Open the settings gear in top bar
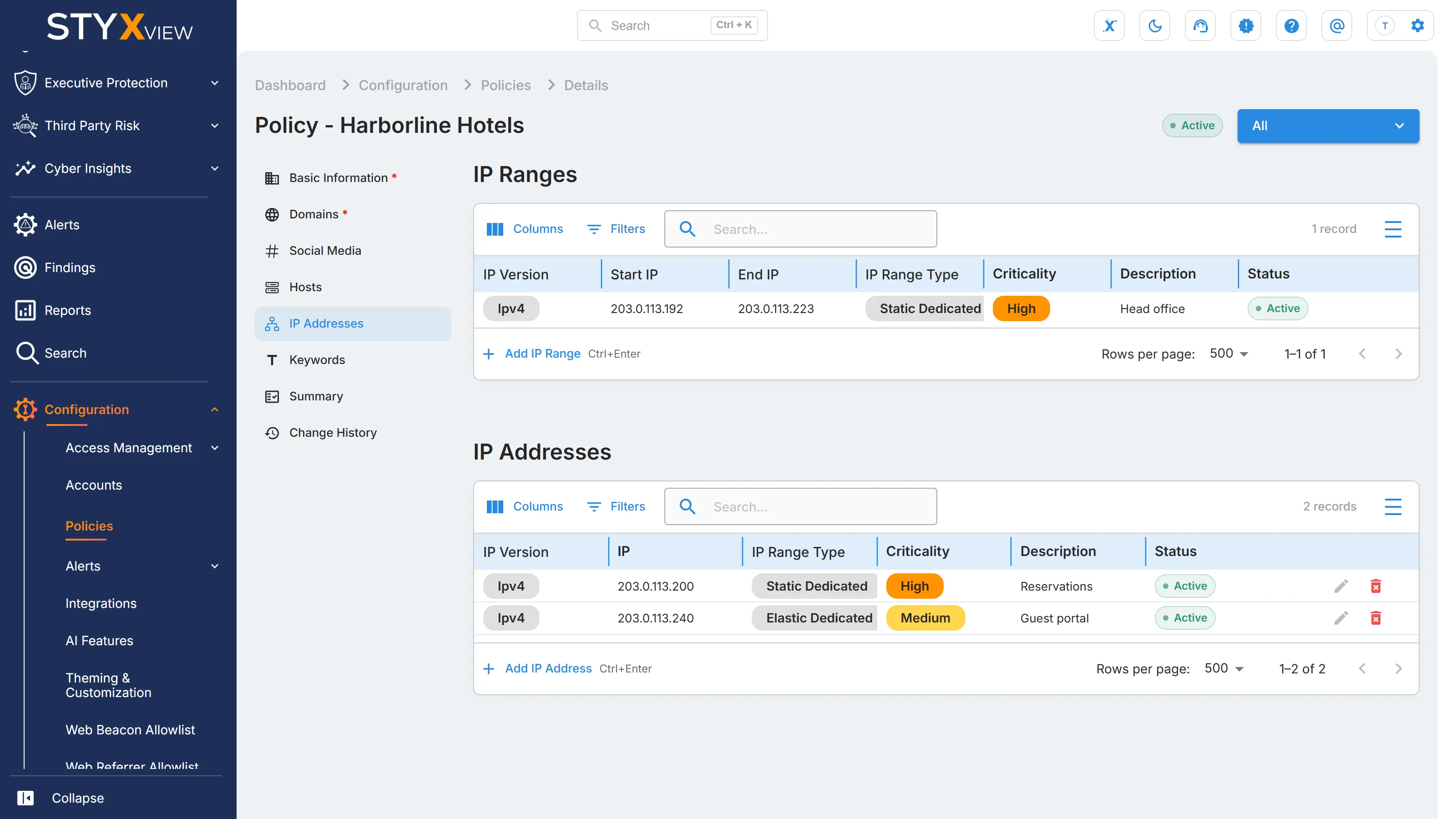The height and width of the screenshot is (819, 1456). (x=1417, y=25)
